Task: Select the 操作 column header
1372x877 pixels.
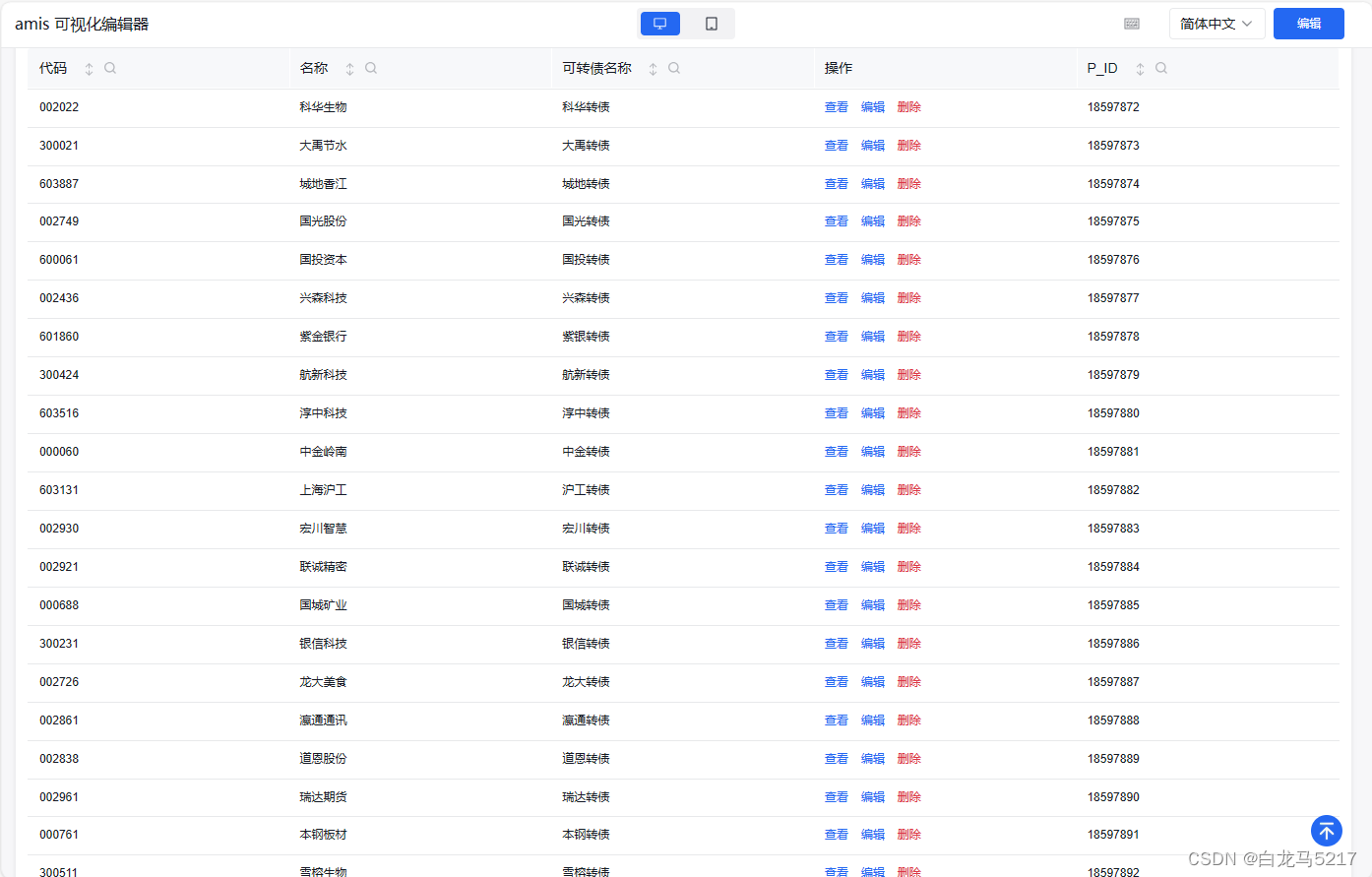Action: click(x=838, y=68)
